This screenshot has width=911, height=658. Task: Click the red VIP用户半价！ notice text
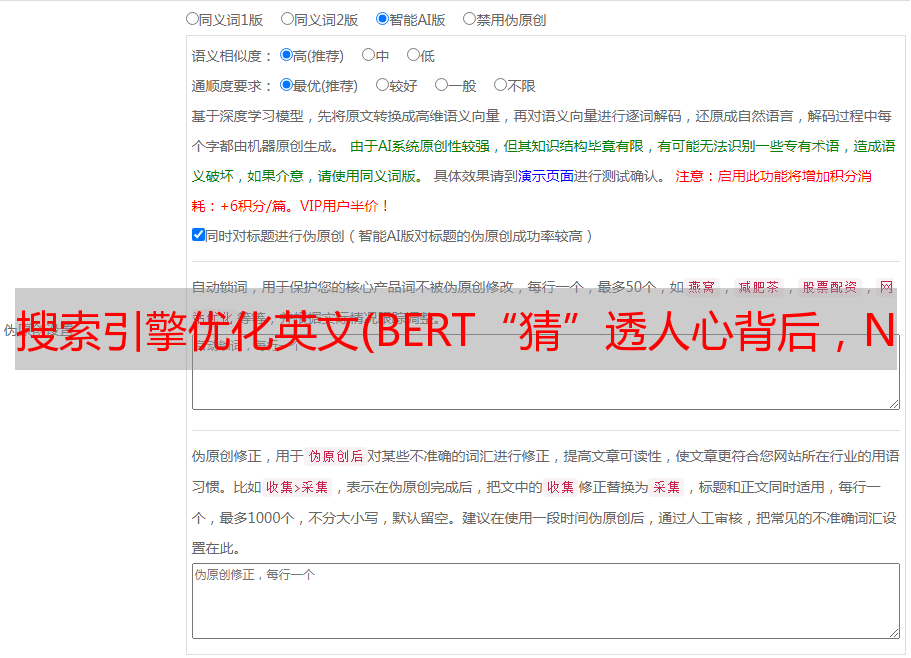click(x=345, y=206)
